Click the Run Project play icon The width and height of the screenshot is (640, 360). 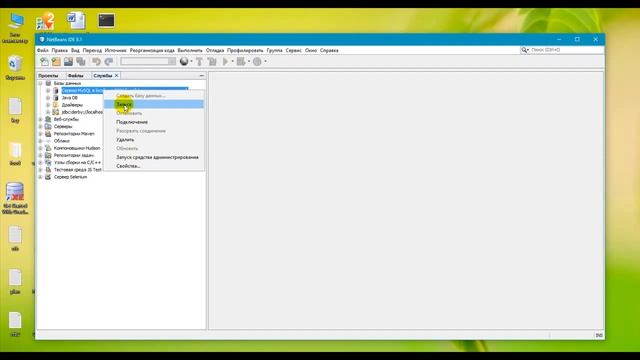click(x=225, y=62)
